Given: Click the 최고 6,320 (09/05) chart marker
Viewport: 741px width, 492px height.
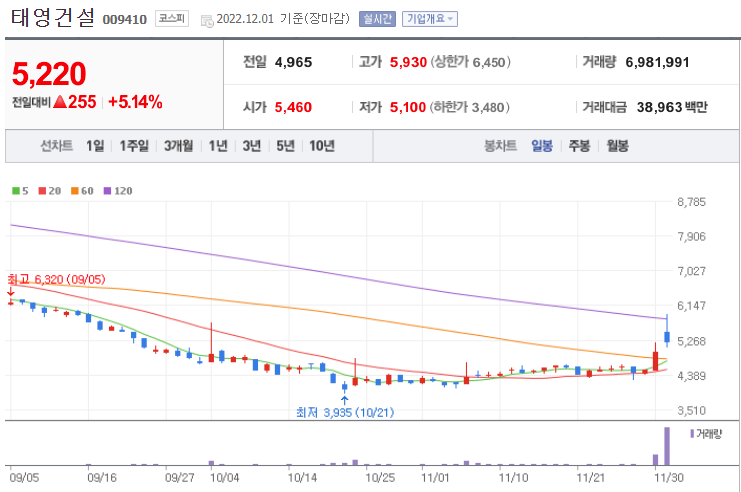Looking at the screenshot, I should 56,279.
